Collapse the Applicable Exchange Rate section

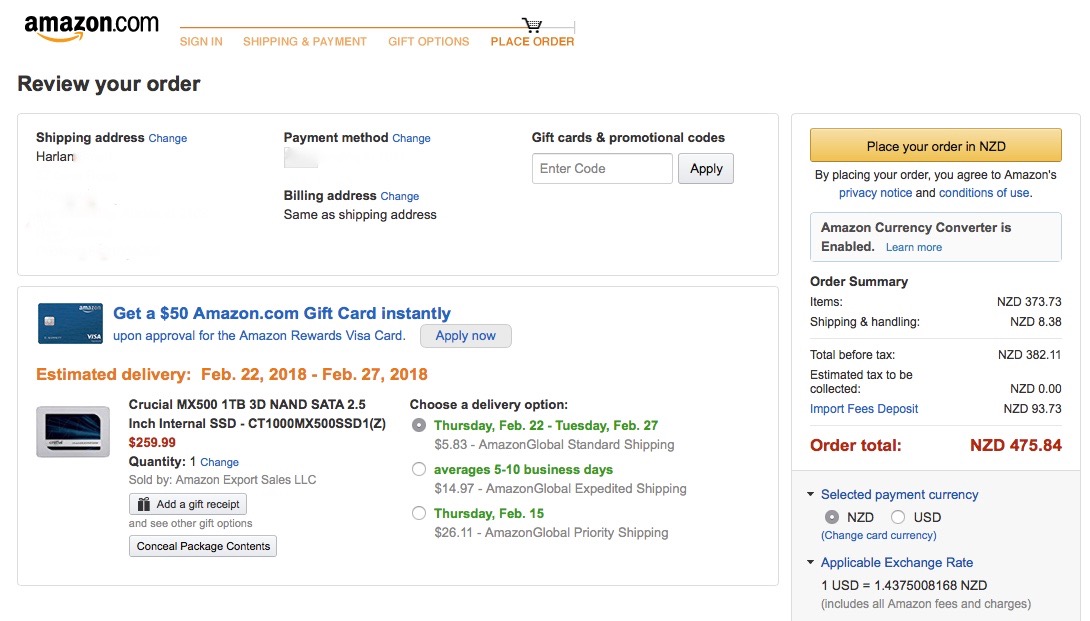[x=811, y=562]
